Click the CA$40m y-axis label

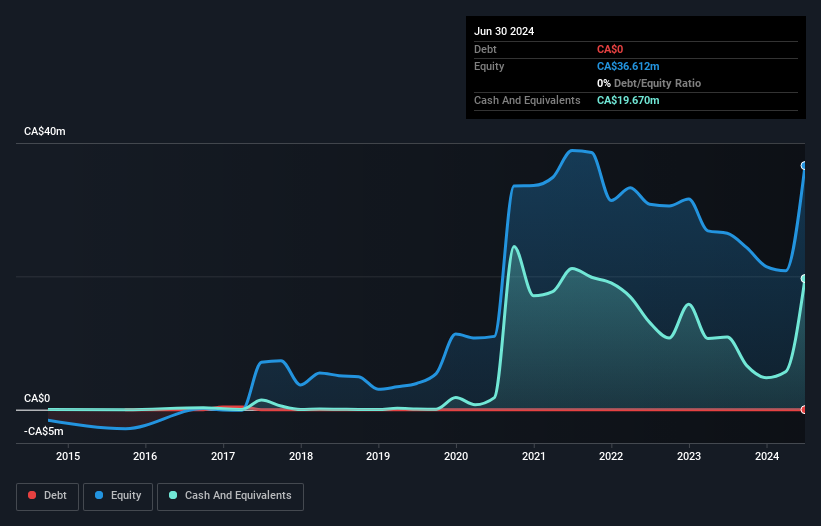[x=45, y=131]
